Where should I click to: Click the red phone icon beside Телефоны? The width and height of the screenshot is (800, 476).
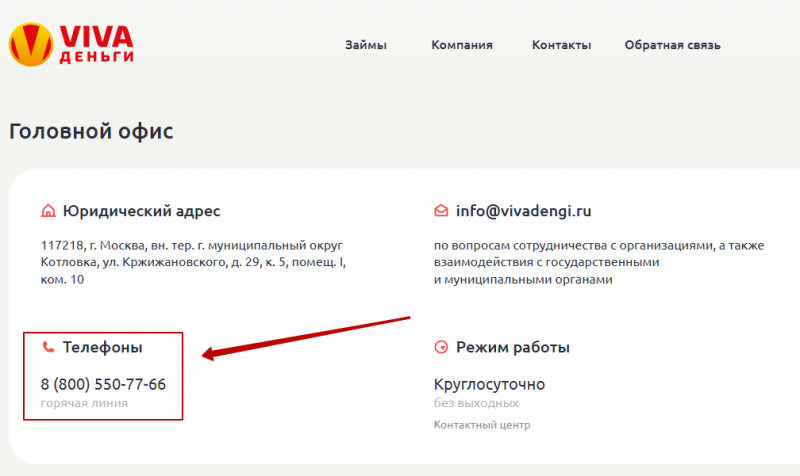coord(47,348)
